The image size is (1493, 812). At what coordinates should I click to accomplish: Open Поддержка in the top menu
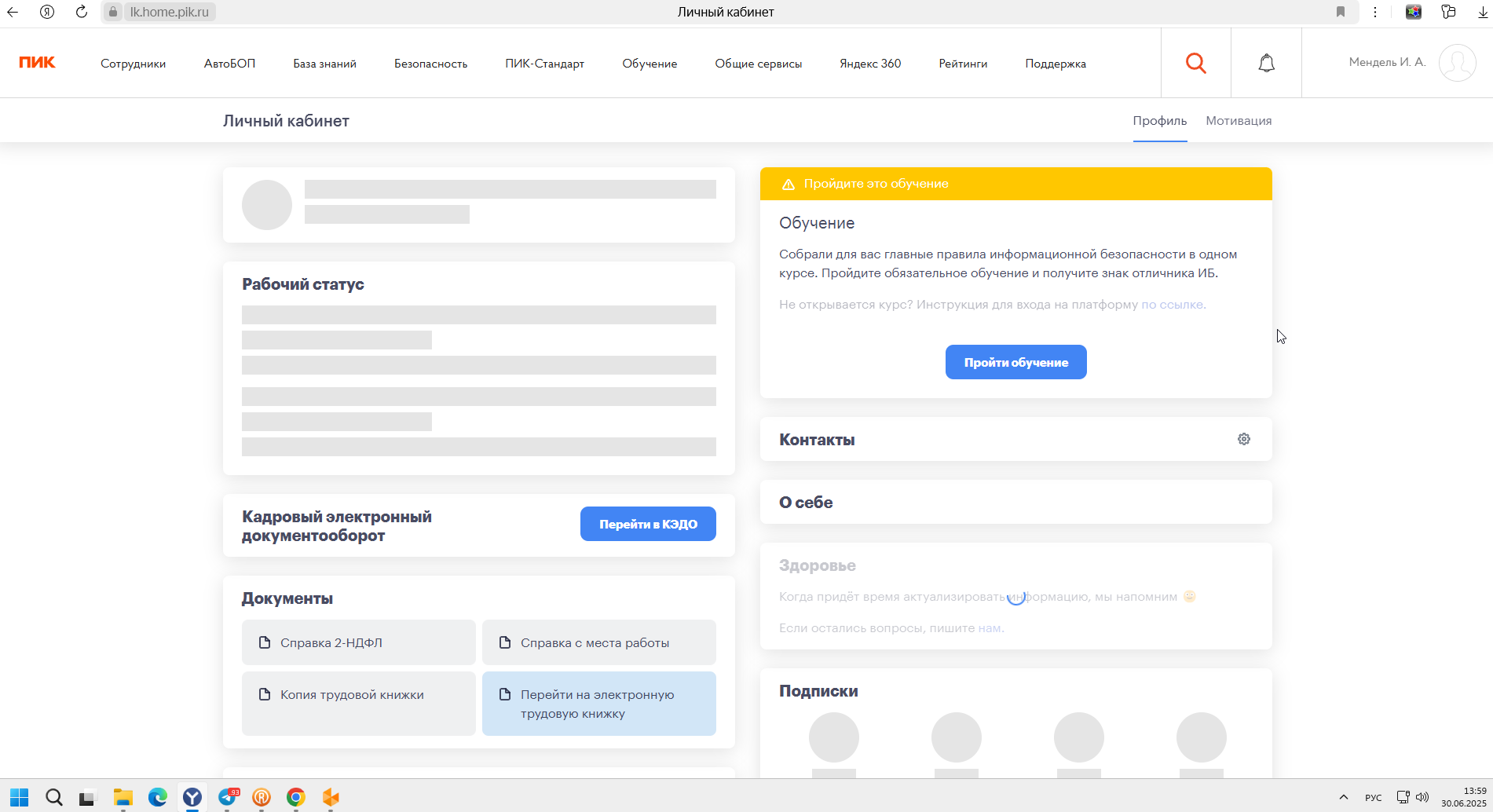pyautogui.click(x=1056, y=64)
